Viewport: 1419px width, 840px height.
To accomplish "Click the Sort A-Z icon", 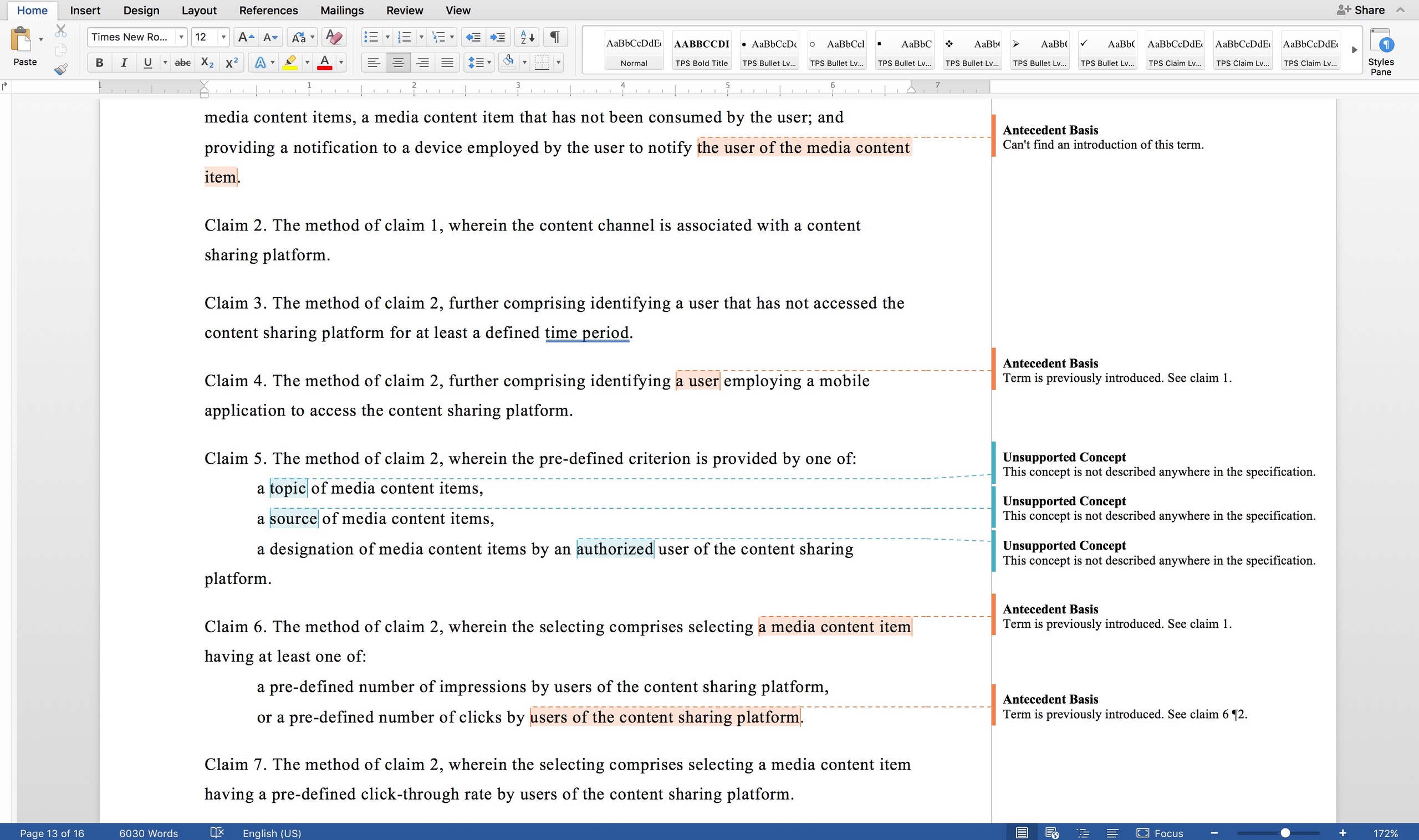I will [527, 37].
